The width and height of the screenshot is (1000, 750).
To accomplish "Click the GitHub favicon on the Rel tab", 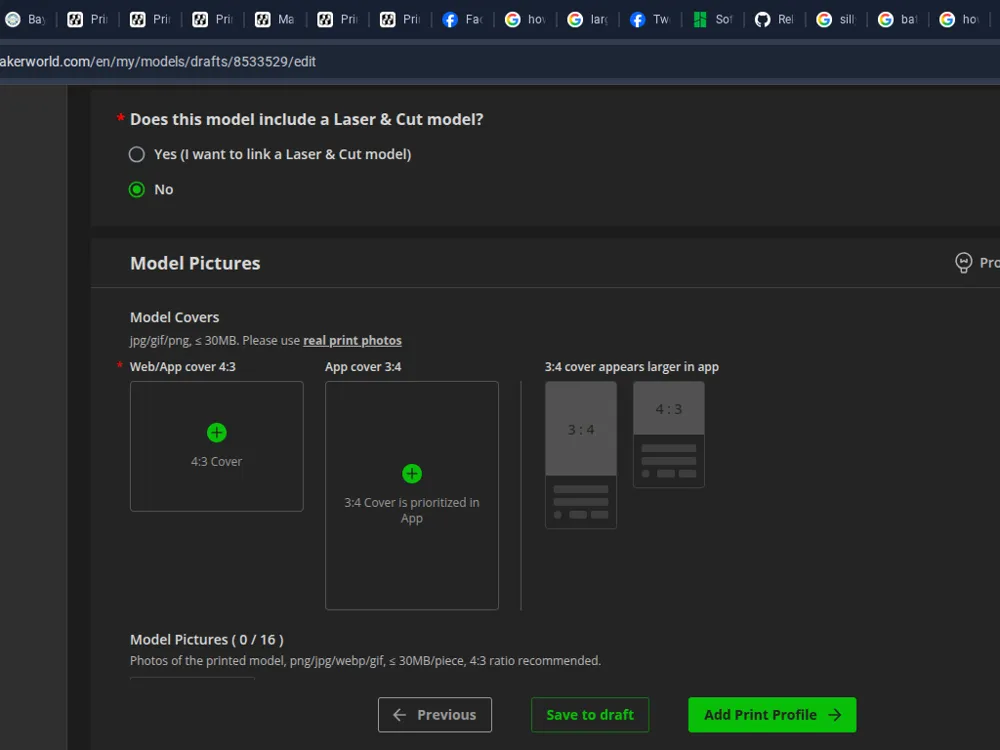I will tap(762, 20).
